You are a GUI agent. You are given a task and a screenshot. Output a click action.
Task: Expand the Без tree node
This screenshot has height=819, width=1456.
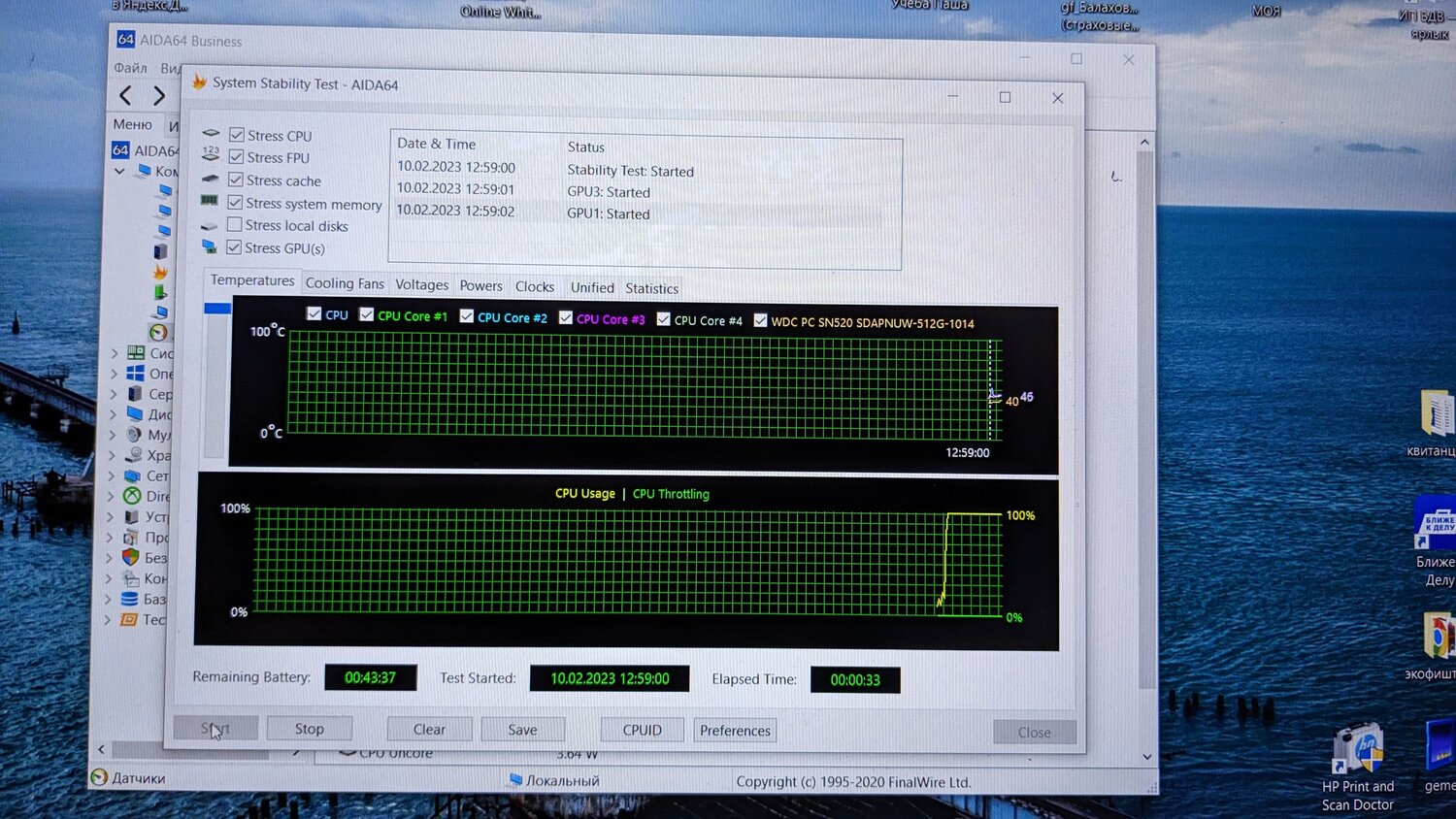coord(110,558)
